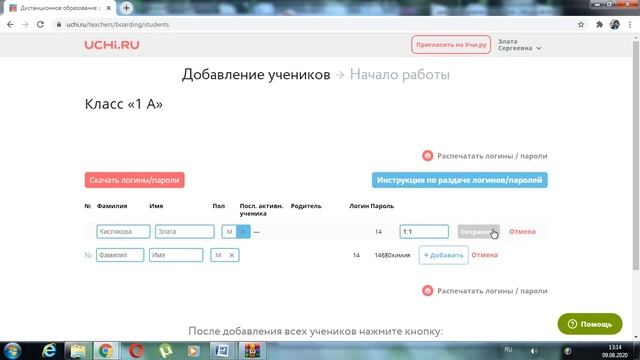Click the empty Фамилия input field
The width and height of the screenshot is (640, 360).
tap(120, 255)
